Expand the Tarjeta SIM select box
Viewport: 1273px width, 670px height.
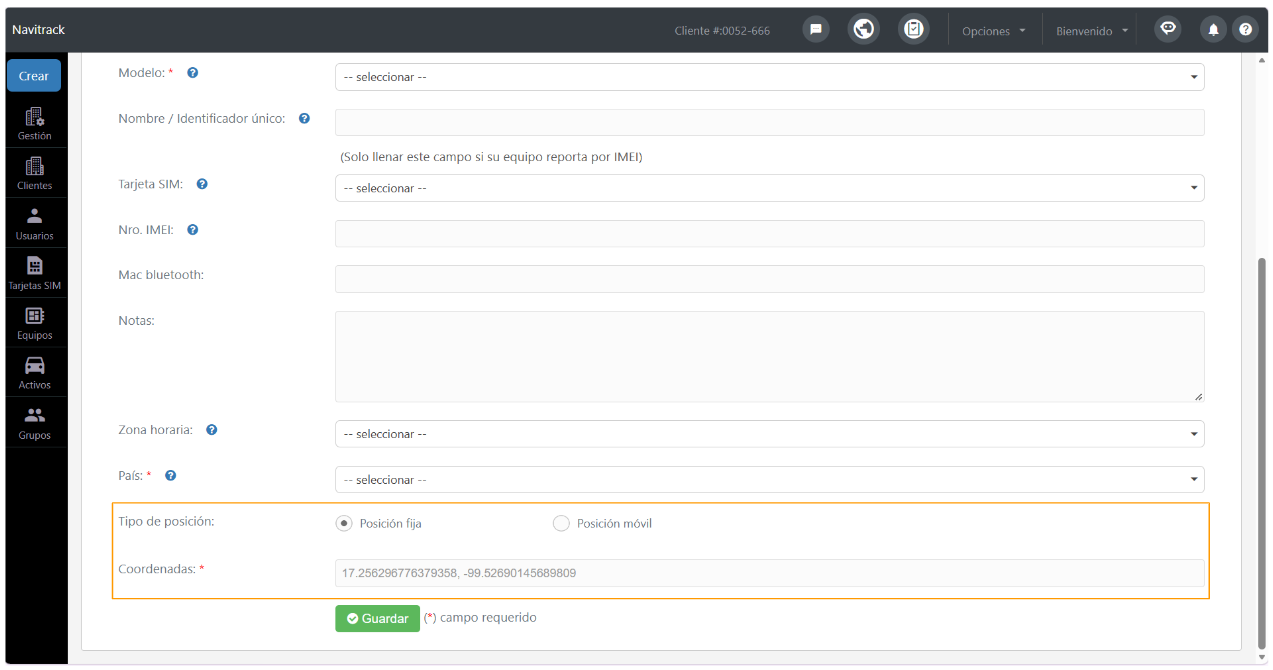pos(769,188)
